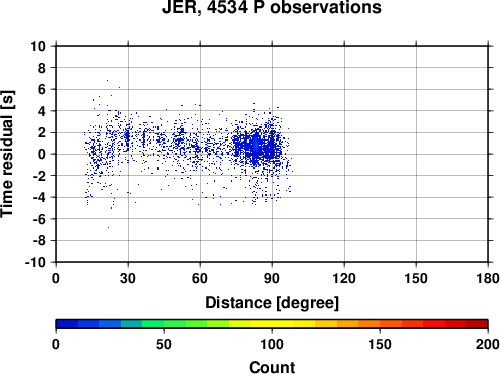This screenshot has width=500, height=374.
Task: Click the x-axis tick label '90'
Action: tap(272, 278)
